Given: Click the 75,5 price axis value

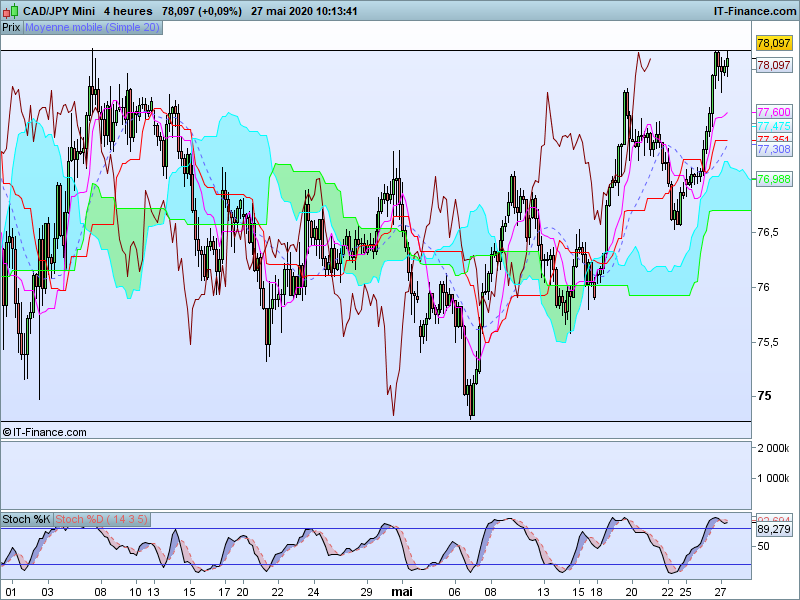Looking at the screenshot, I should pyautogui.click(x=768, y=342).
